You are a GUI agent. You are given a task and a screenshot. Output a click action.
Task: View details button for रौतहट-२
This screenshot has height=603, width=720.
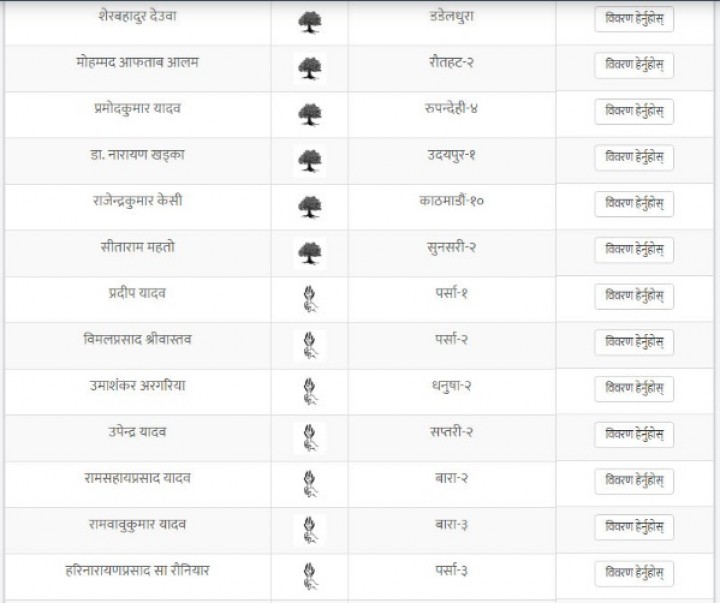[x=634, y=65]
